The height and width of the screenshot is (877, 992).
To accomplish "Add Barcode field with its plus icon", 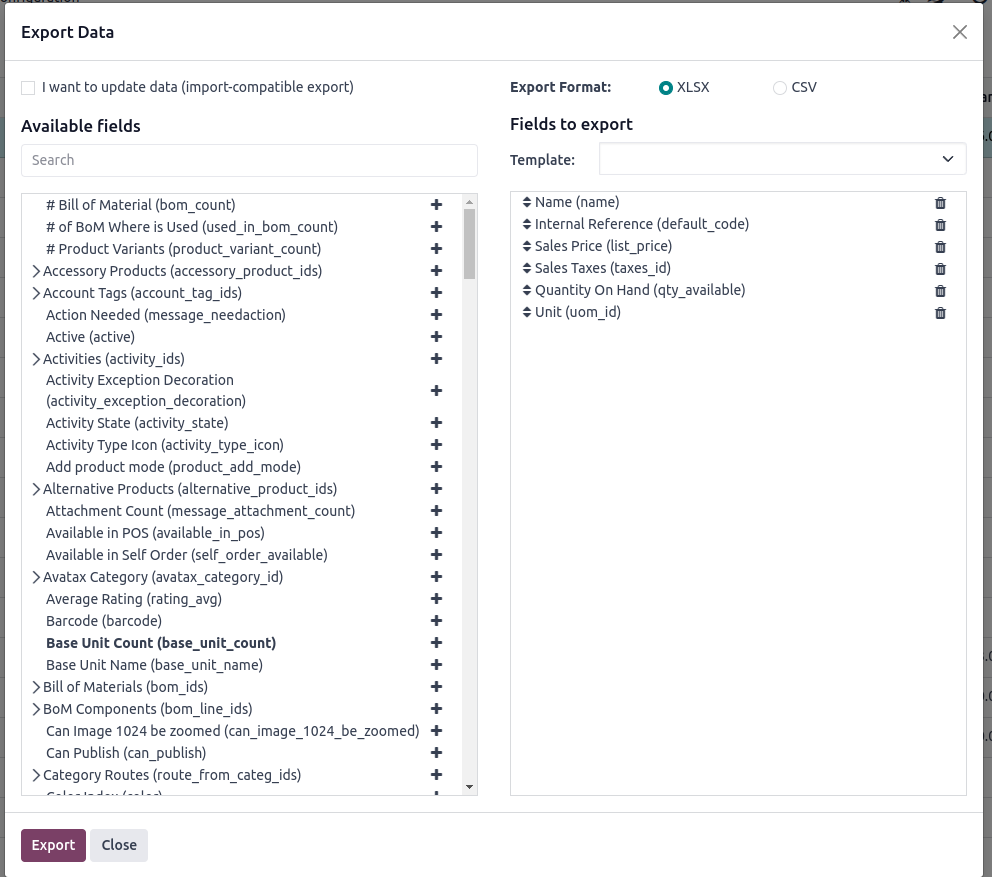I will 436,621.
